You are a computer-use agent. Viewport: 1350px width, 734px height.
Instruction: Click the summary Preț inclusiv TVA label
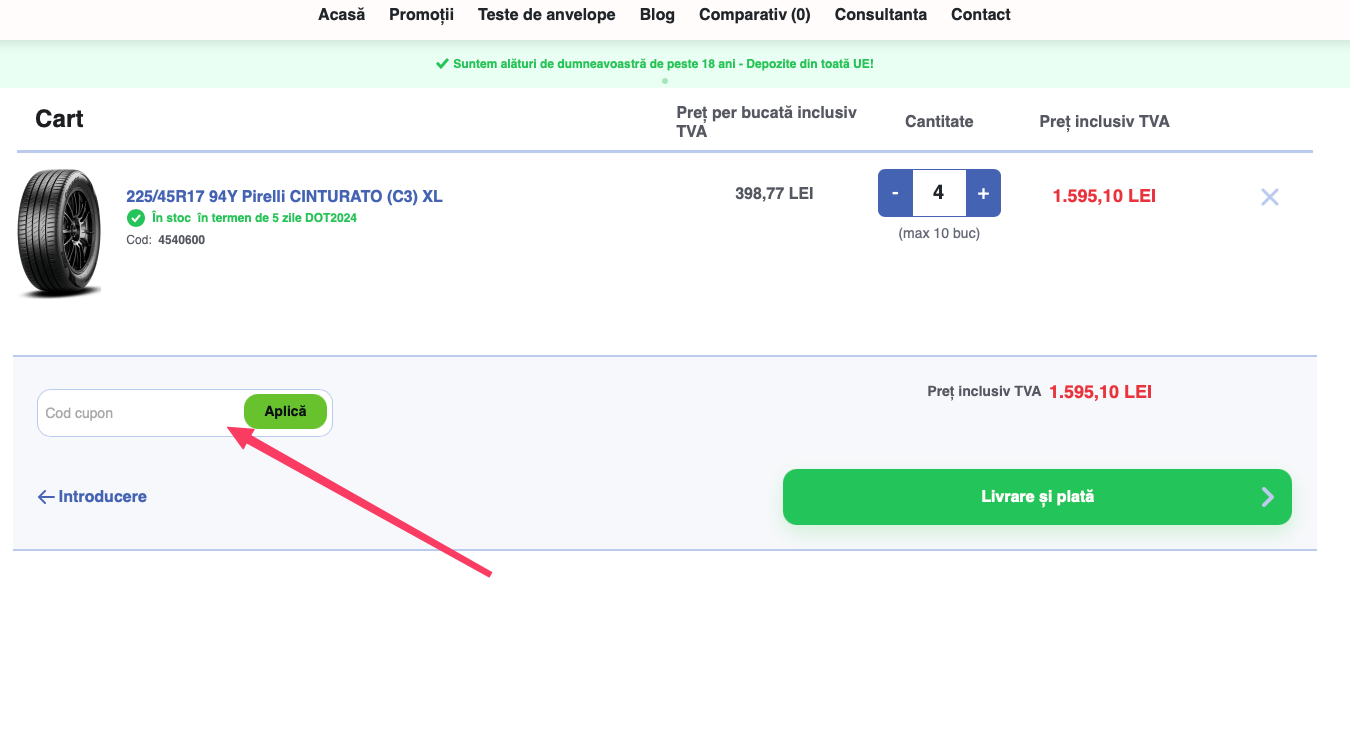(x=984, y=391)
